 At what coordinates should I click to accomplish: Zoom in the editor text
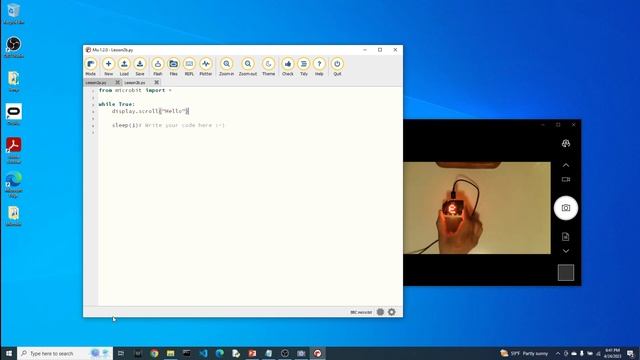coord(227,67)
